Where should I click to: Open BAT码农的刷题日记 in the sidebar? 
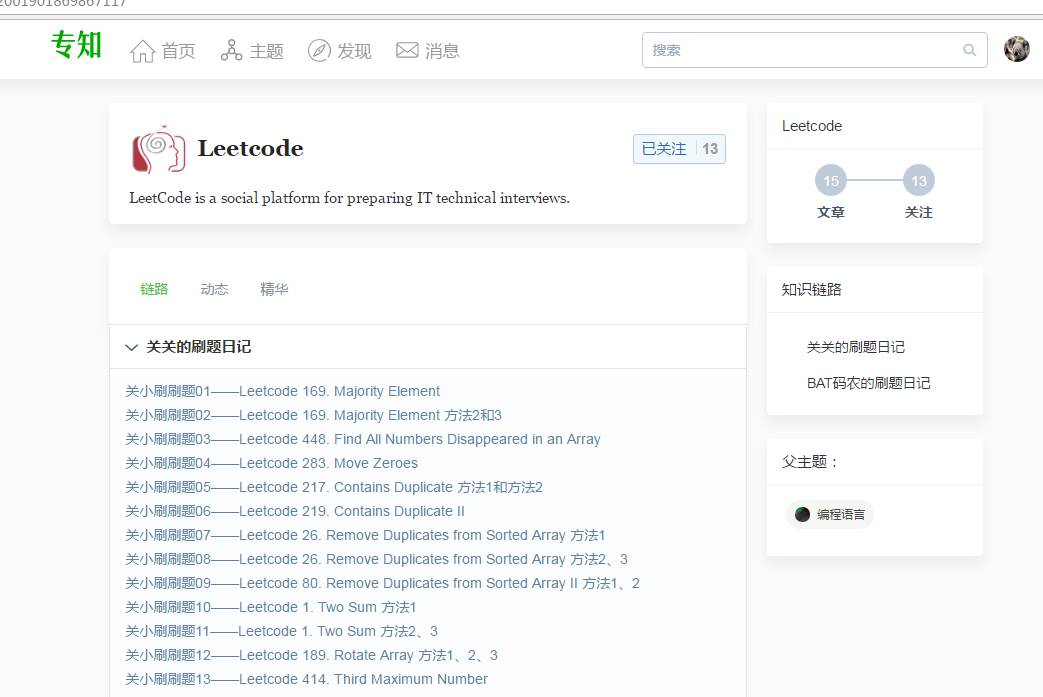(868, 383)
